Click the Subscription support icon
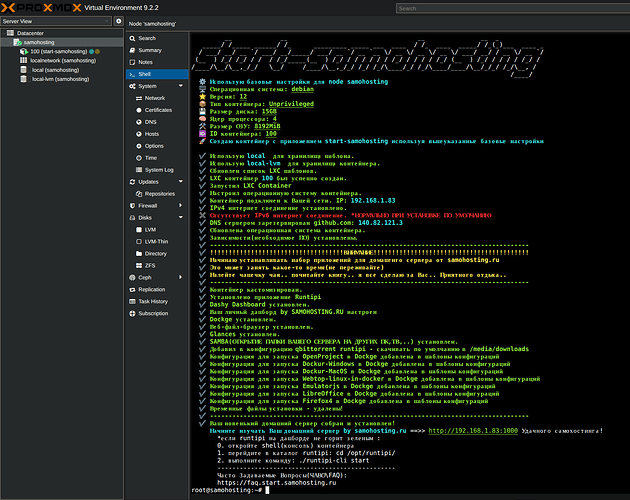 click(132, 313)
